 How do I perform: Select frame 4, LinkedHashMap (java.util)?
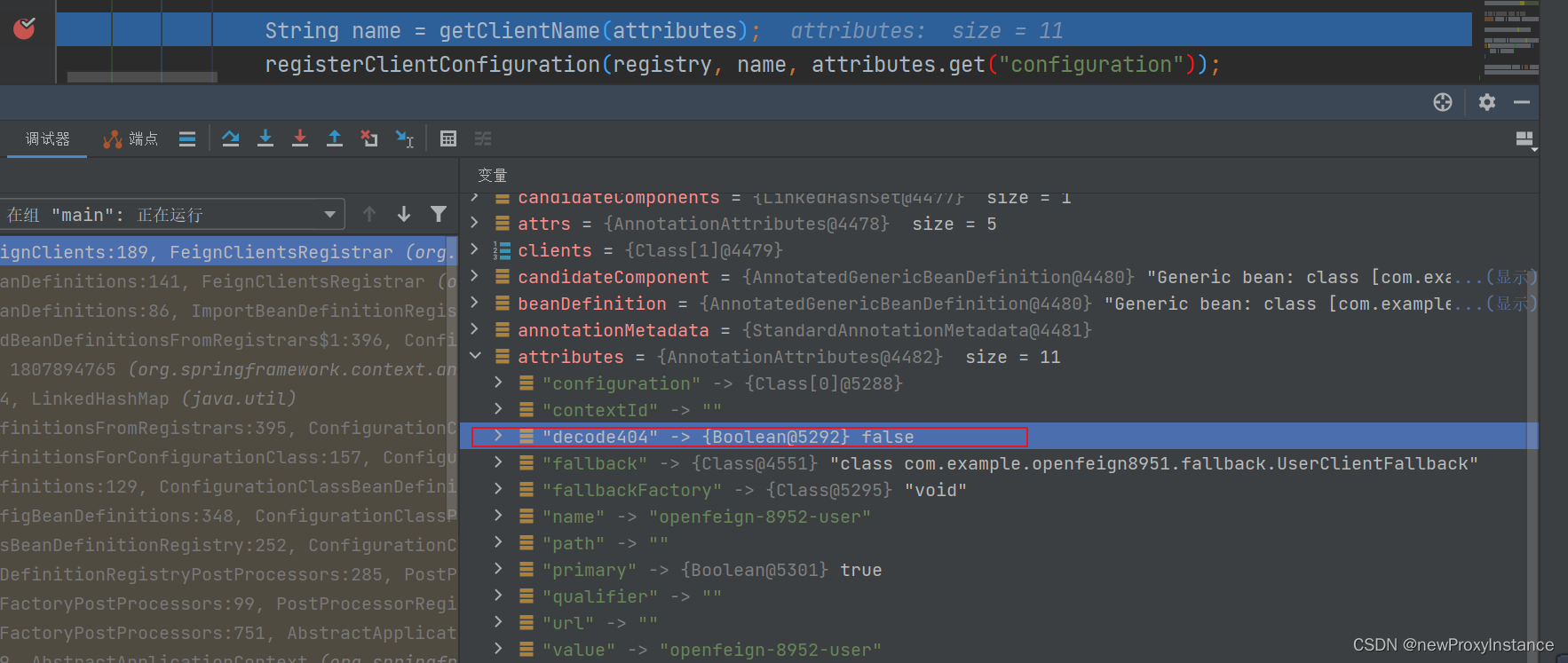(x=228, y=399)
